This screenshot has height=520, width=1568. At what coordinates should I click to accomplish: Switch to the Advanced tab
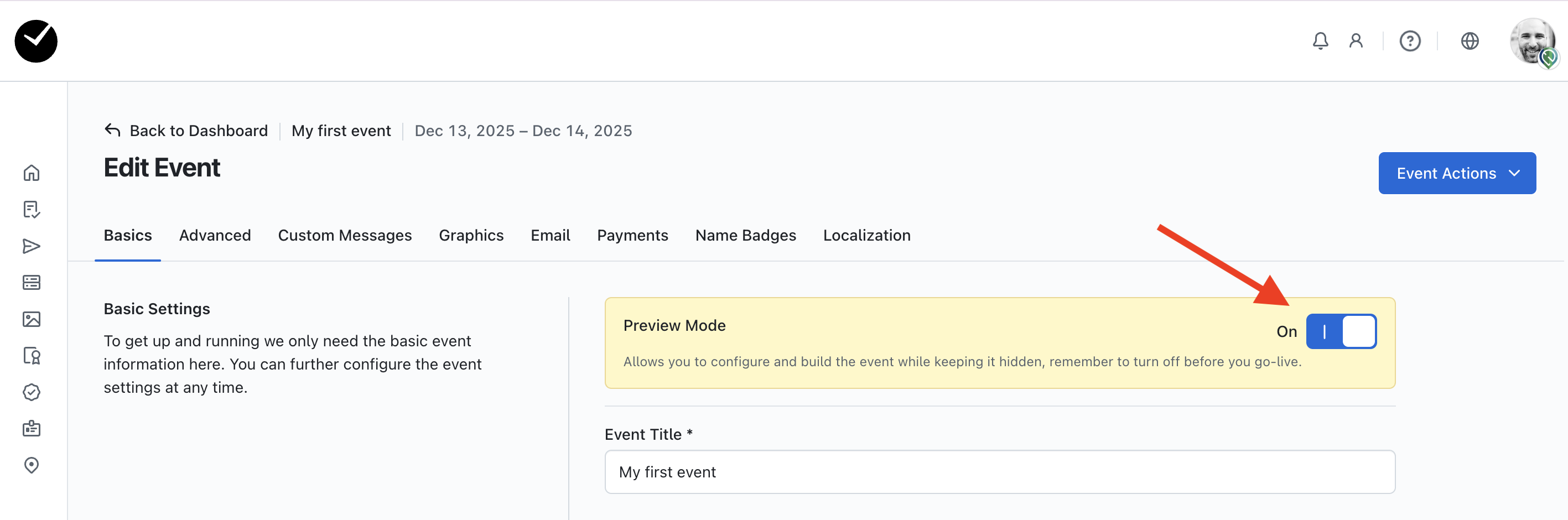215,236
